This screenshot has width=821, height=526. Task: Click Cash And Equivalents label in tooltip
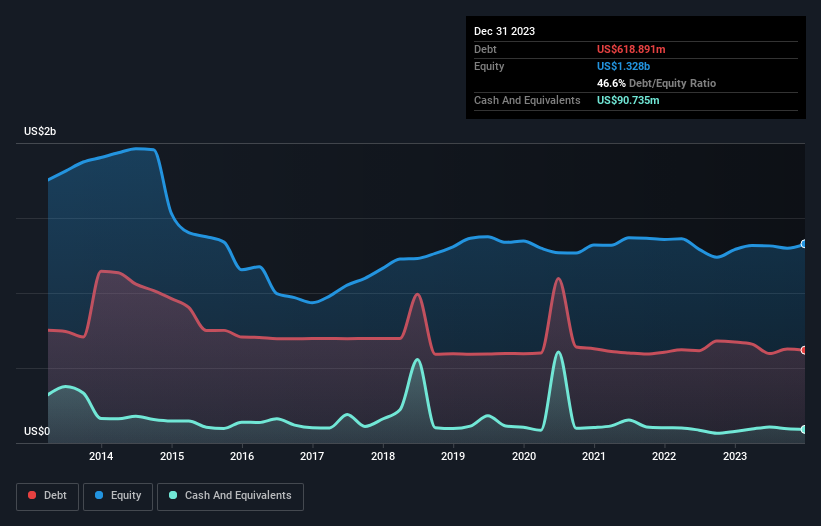tap(527, 100)
